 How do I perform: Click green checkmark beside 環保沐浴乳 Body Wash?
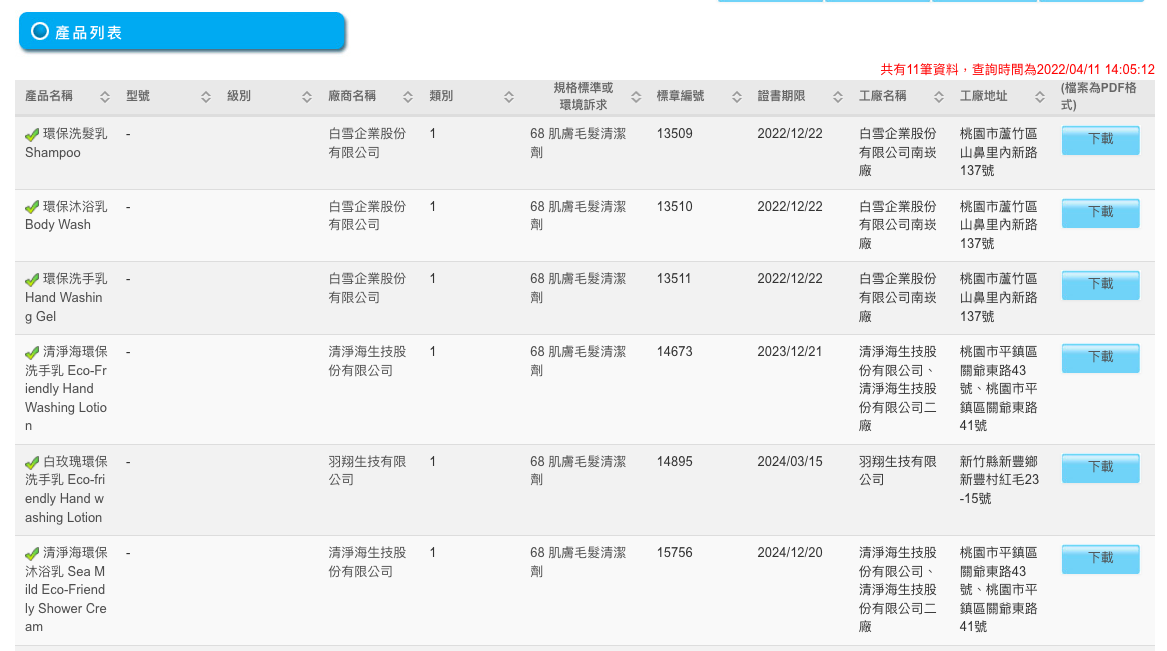32,207
